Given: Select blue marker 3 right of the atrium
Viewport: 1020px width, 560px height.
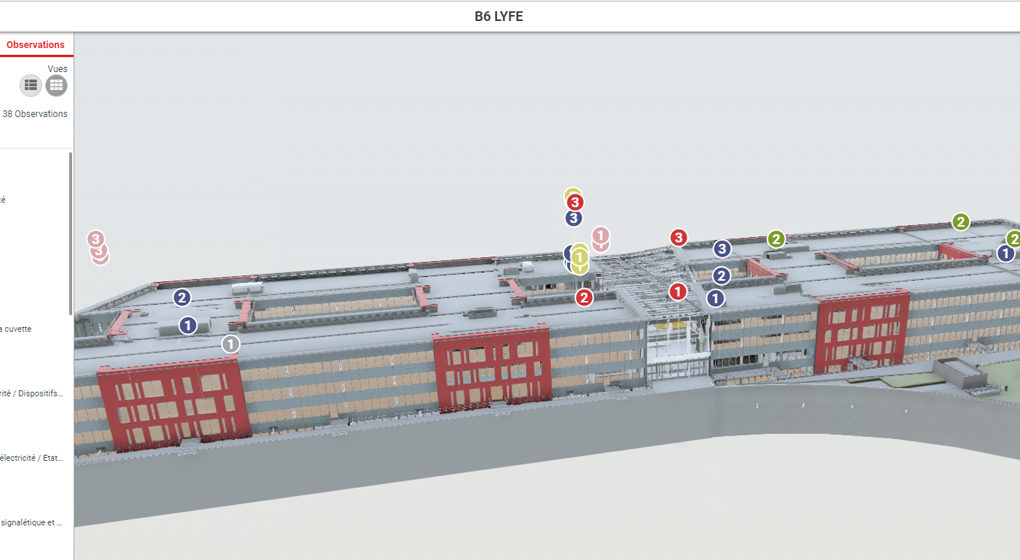Looking at the screenshot, I should (722, 248).
